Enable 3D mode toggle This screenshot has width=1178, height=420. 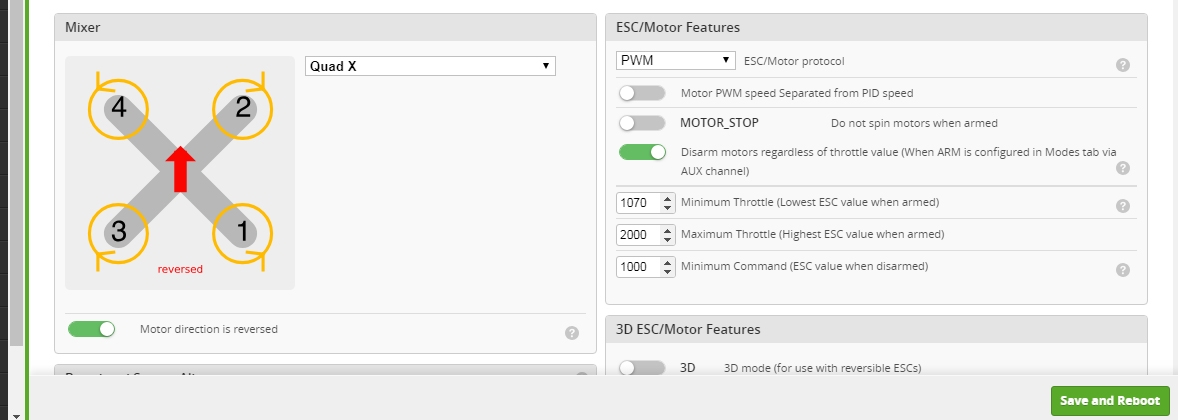click(642, 367)
